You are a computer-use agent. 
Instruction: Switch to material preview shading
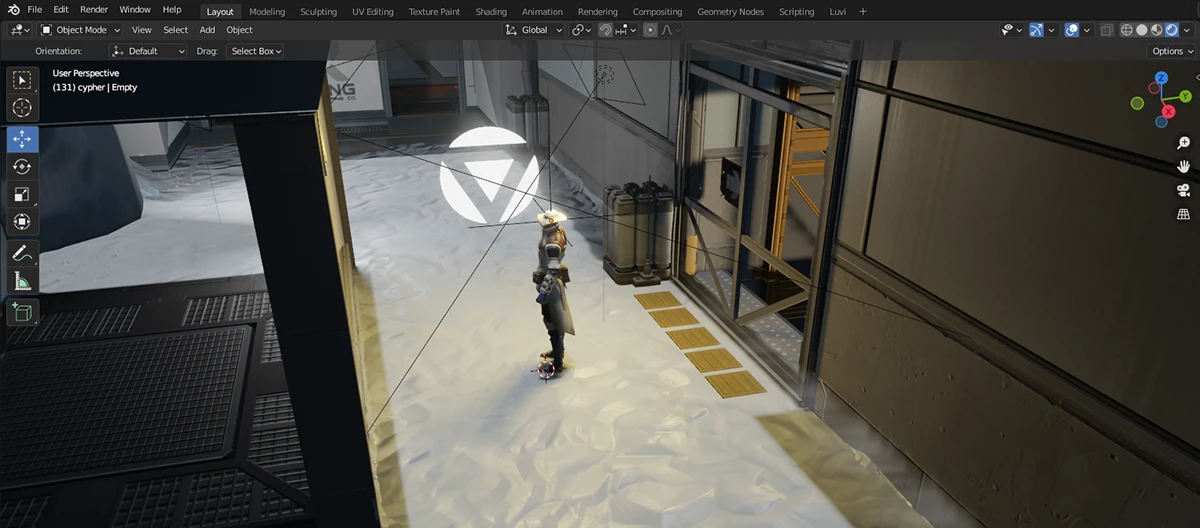tap(1157, 30)
